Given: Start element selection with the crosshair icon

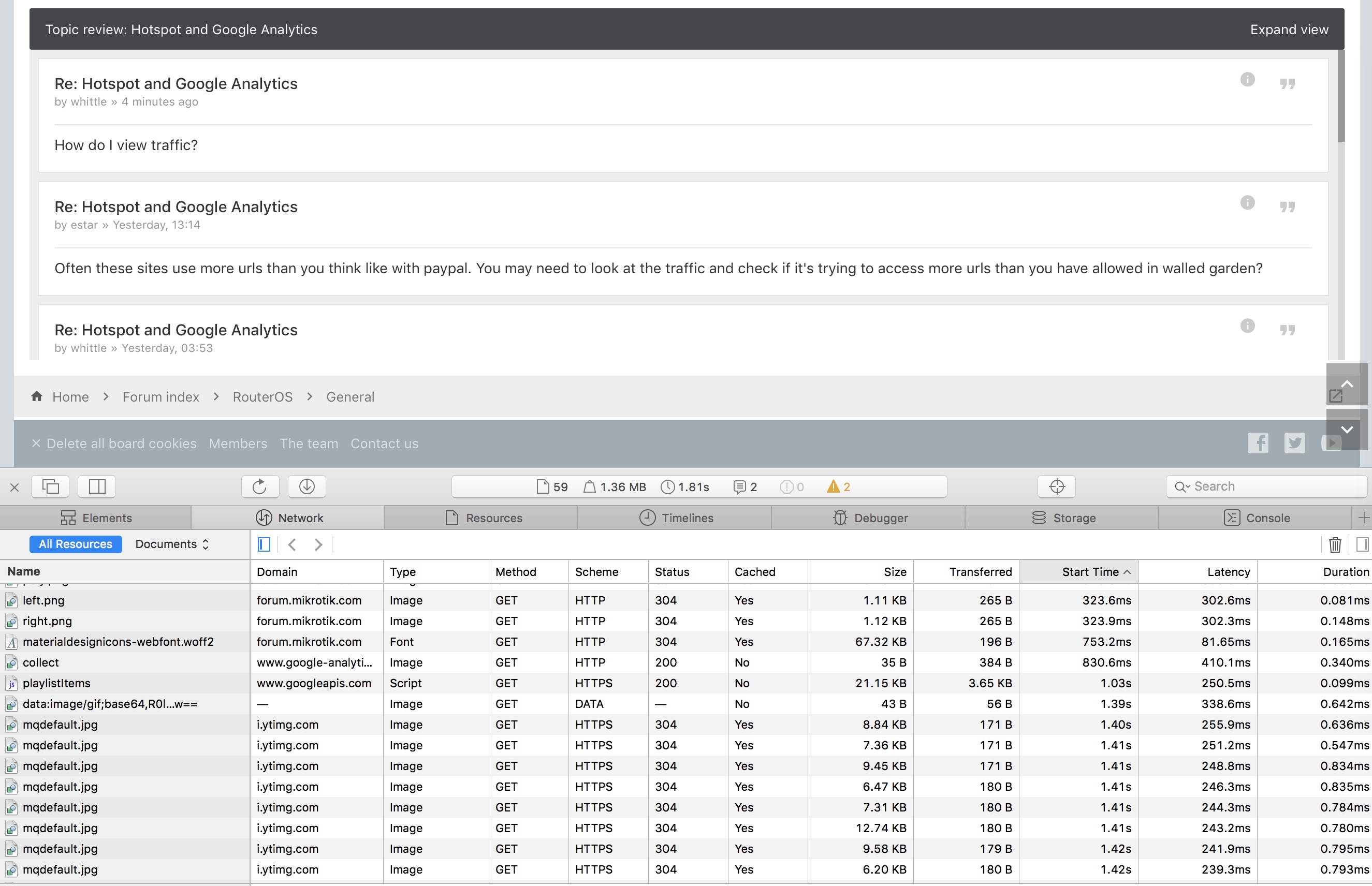Looking at the screenshot, I should tap(1056, 486).
